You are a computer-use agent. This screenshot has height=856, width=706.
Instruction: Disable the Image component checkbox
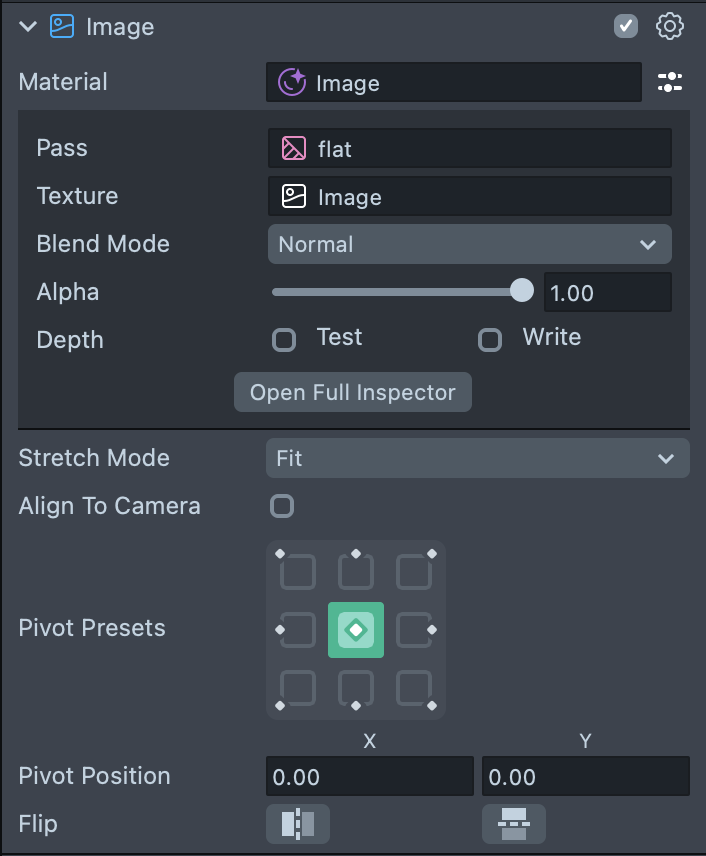pos(626,26)
